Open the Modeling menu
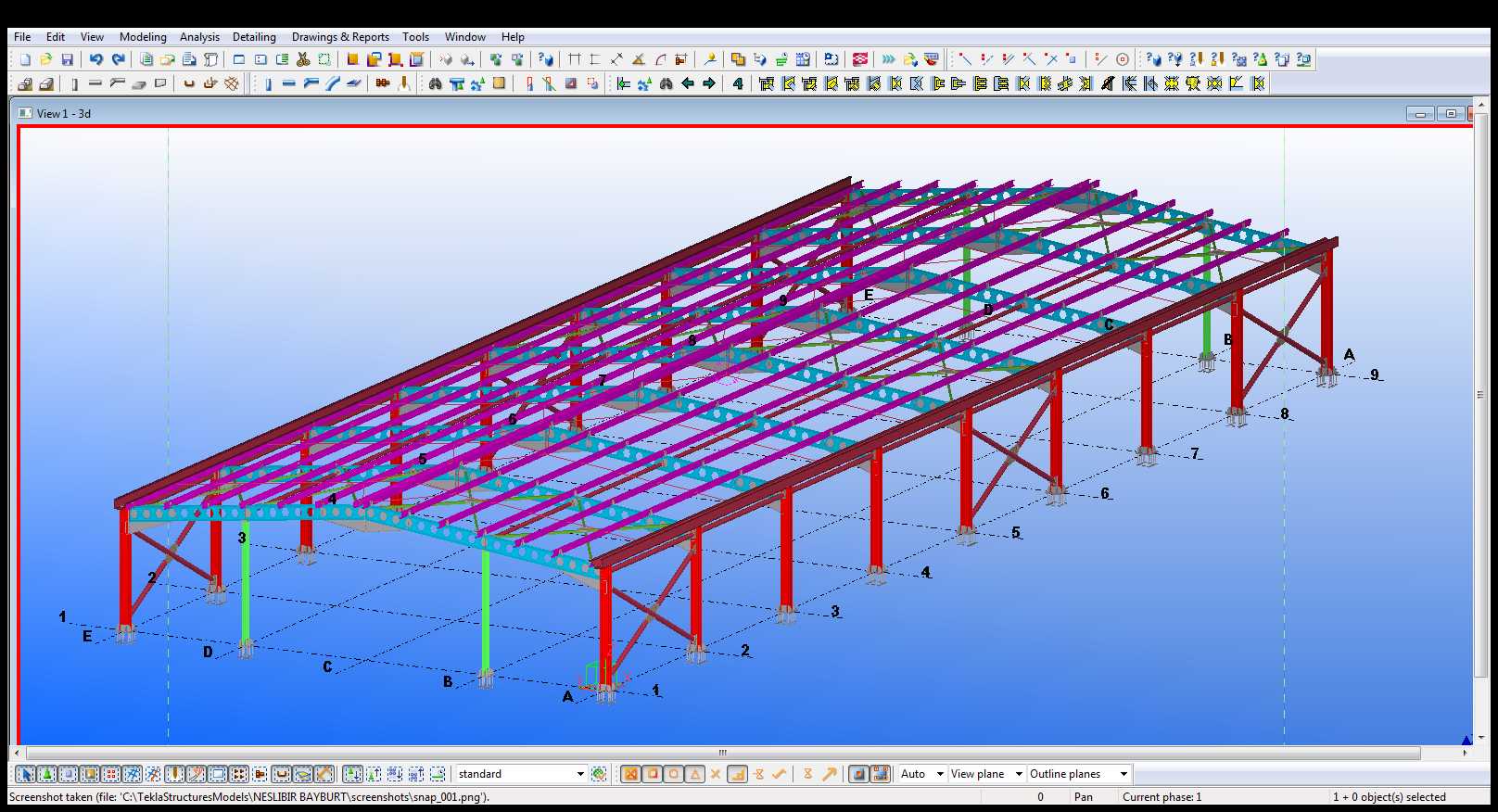Image resolution: width=1498 pixels, height=812 pixels. (143, 37)
